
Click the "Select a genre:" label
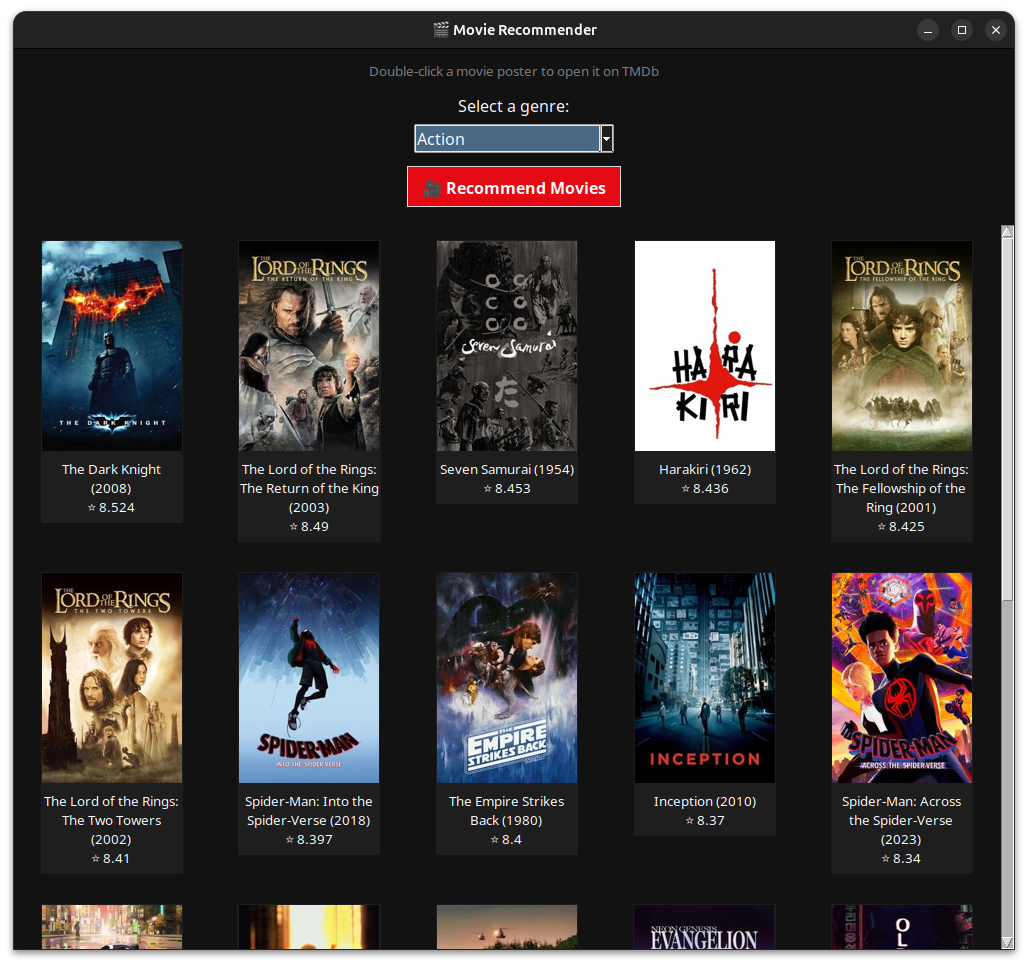click(513, 106)
